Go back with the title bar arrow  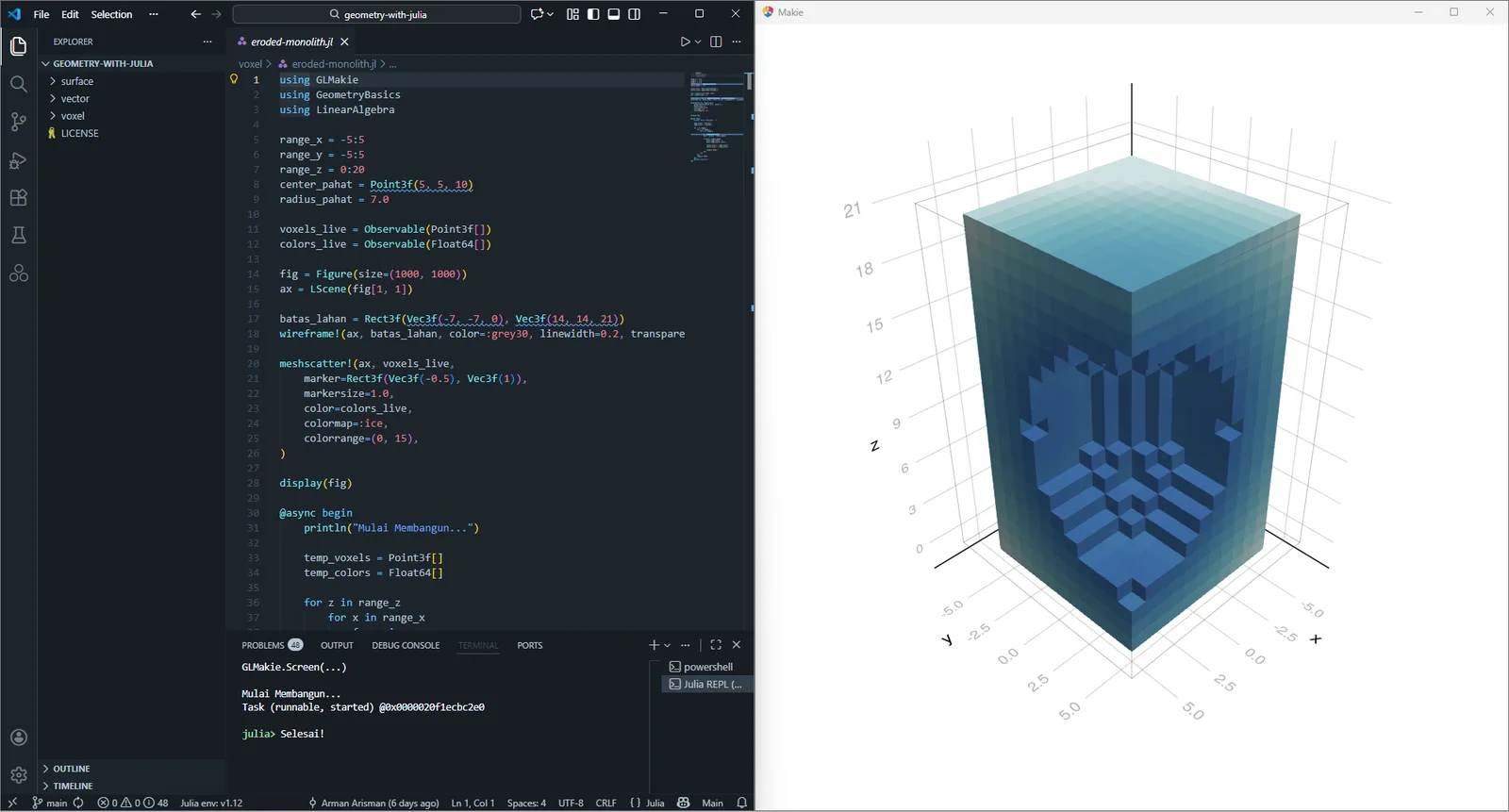(x=195, y=14)
